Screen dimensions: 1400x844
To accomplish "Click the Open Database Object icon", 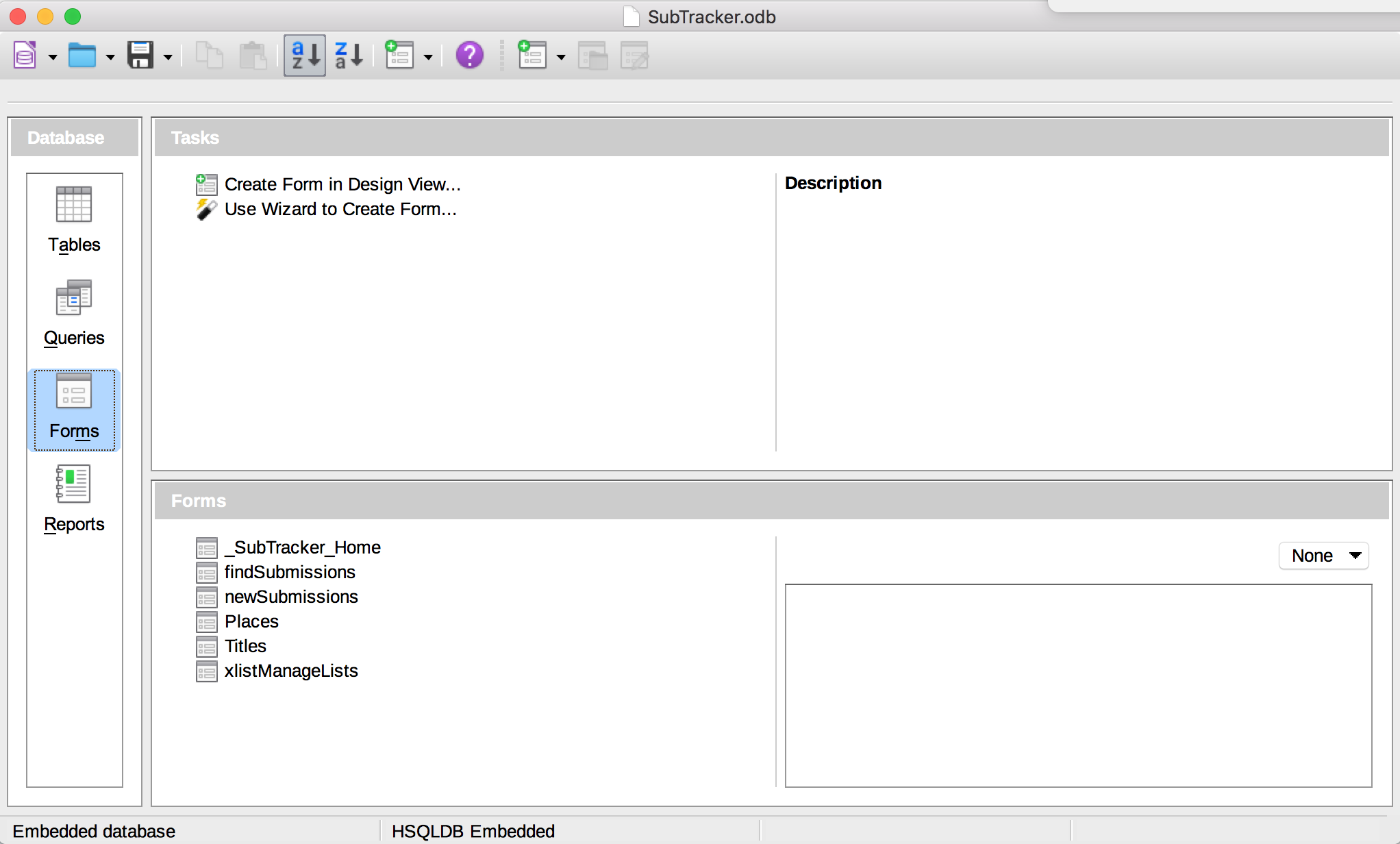I will pos(593,55).
